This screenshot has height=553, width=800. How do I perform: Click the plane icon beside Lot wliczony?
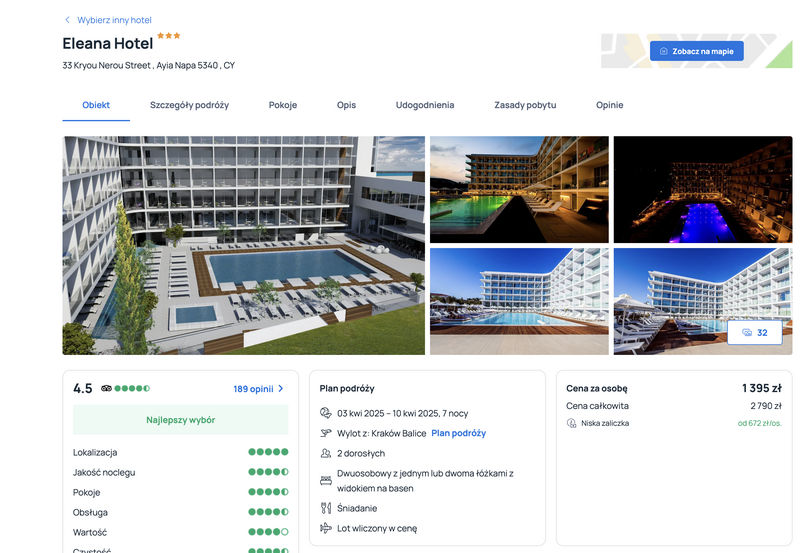(326, 528)
